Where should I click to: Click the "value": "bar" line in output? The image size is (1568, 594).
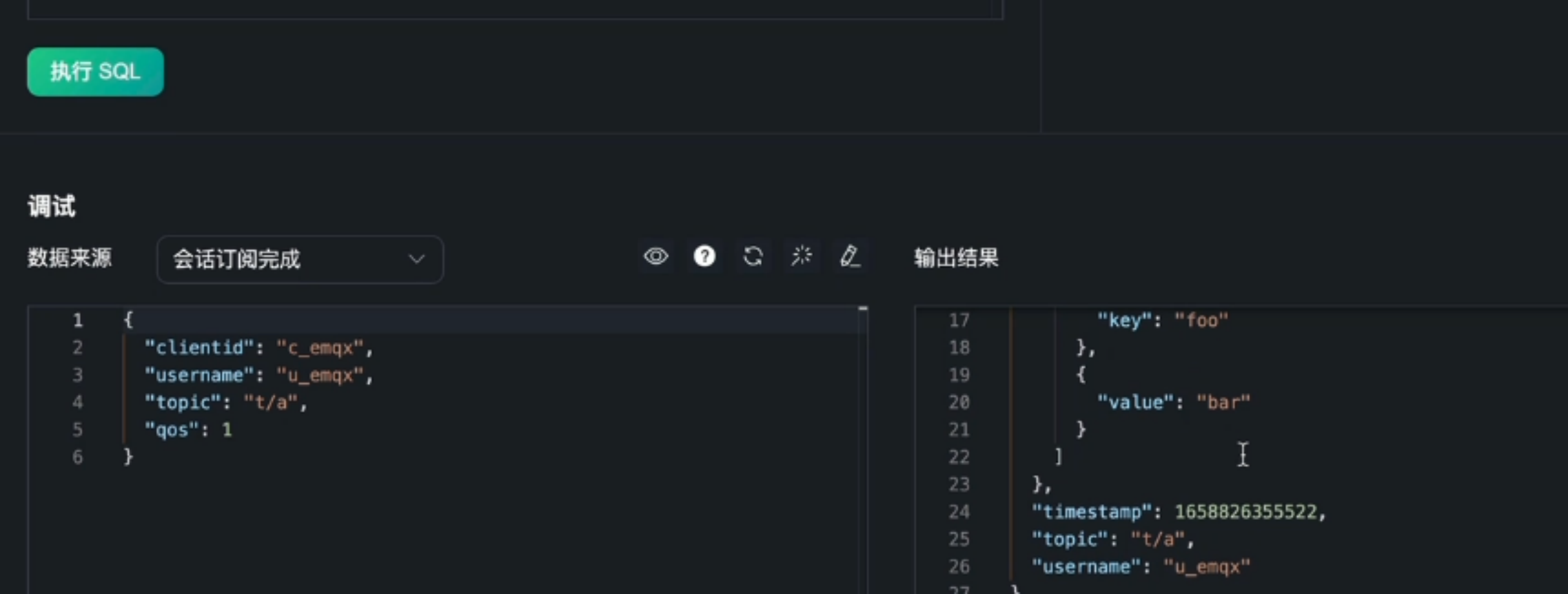click(x=1173, y=402)
